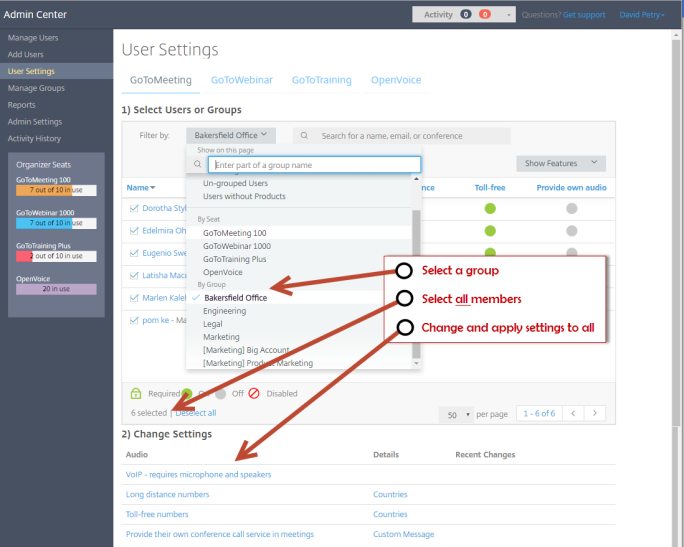The image size is (684, 547).
Task: Click the red Disabled legend icon
Action: coord(254,393)
